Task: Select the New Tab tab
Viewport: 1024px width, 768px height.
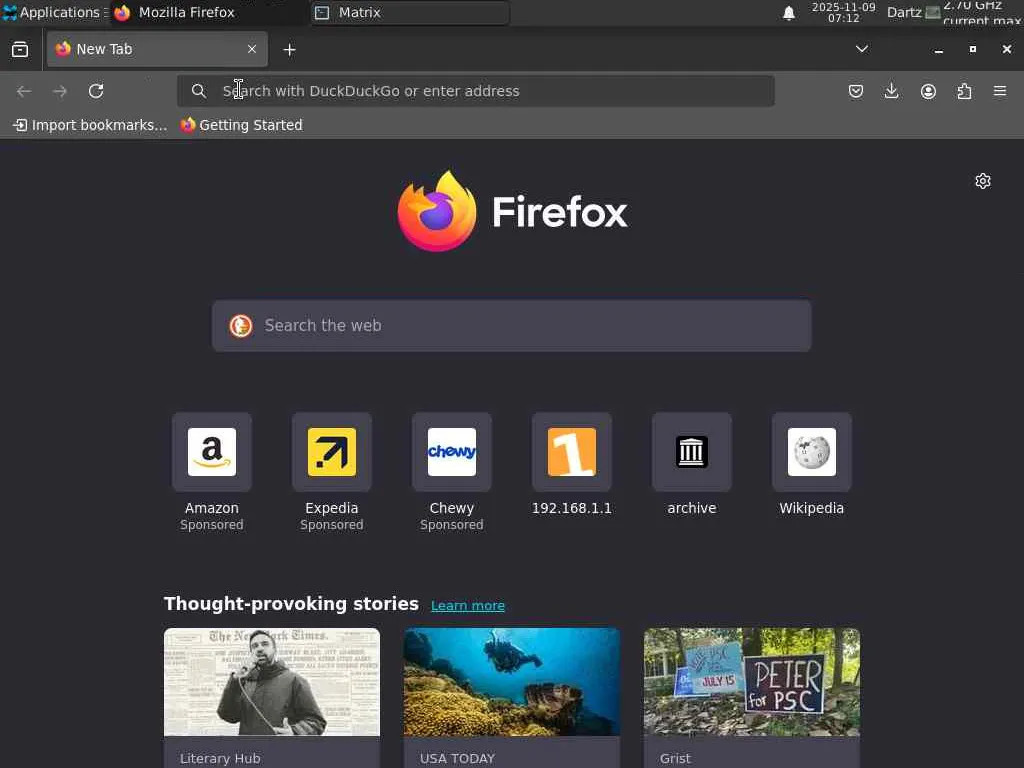Action: pyautogui.click(x=157, y=49)
